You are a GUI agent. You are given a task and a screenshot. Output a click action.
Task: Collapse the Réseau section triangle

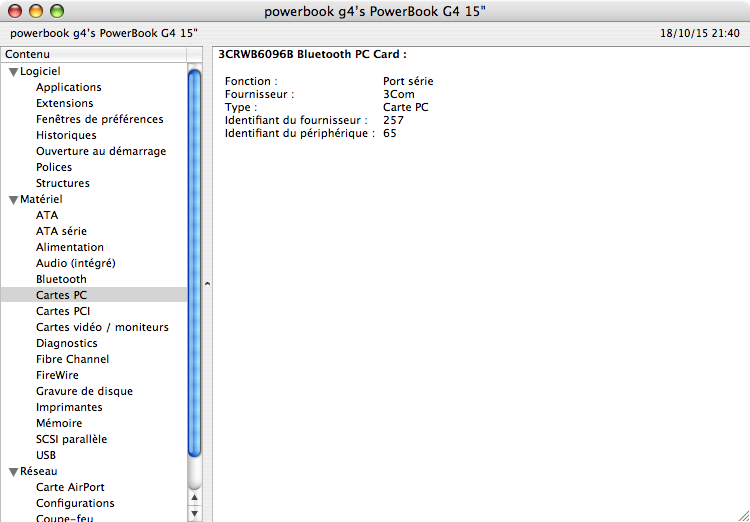tap(13, 472)
